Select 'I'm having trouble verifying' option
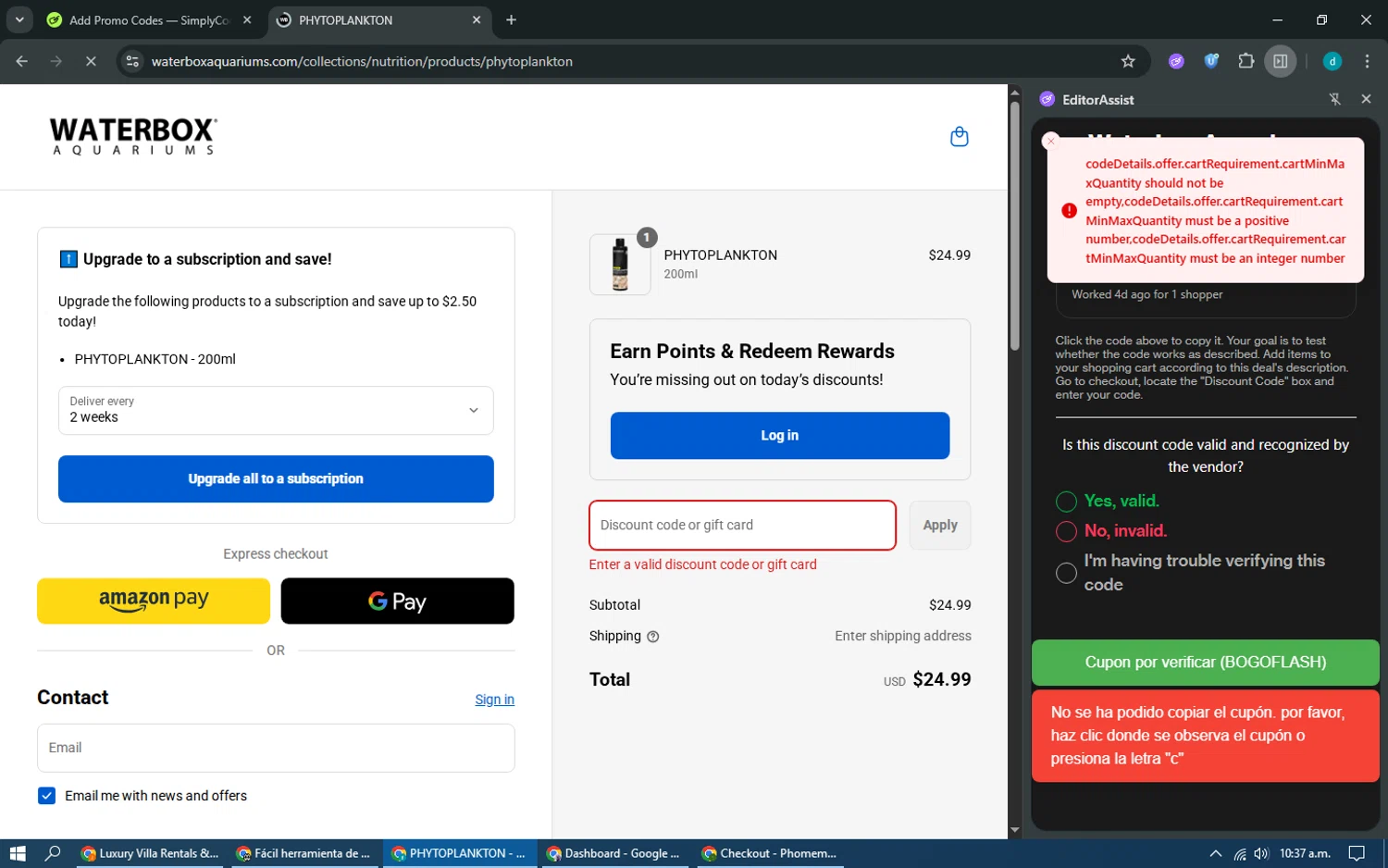 [1066, 573]
